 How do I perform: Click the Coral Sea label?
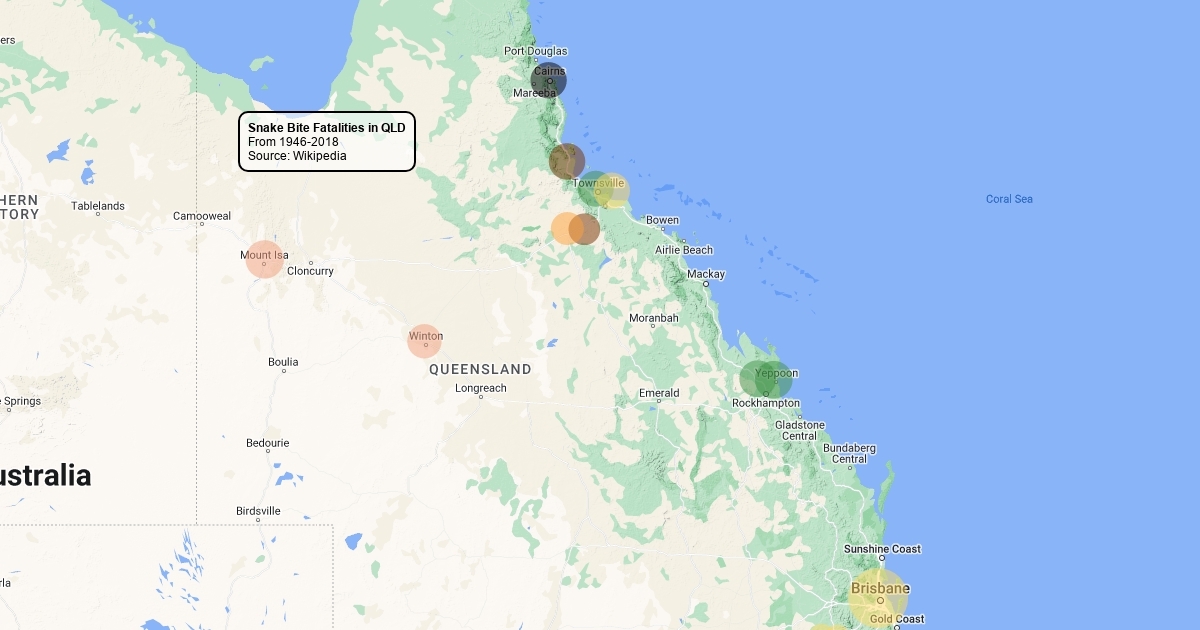tap(1009, 199)
